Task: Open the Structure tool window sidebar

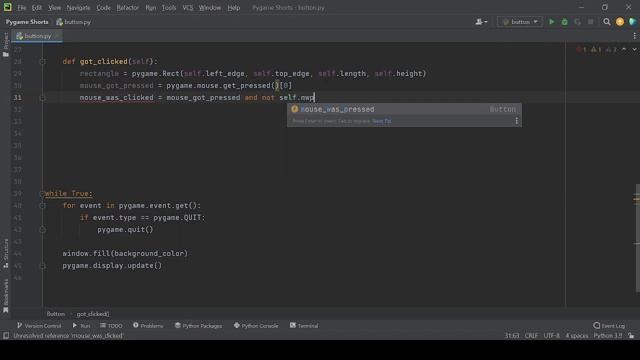Action: pyautogui.click(x=6, y=253)
